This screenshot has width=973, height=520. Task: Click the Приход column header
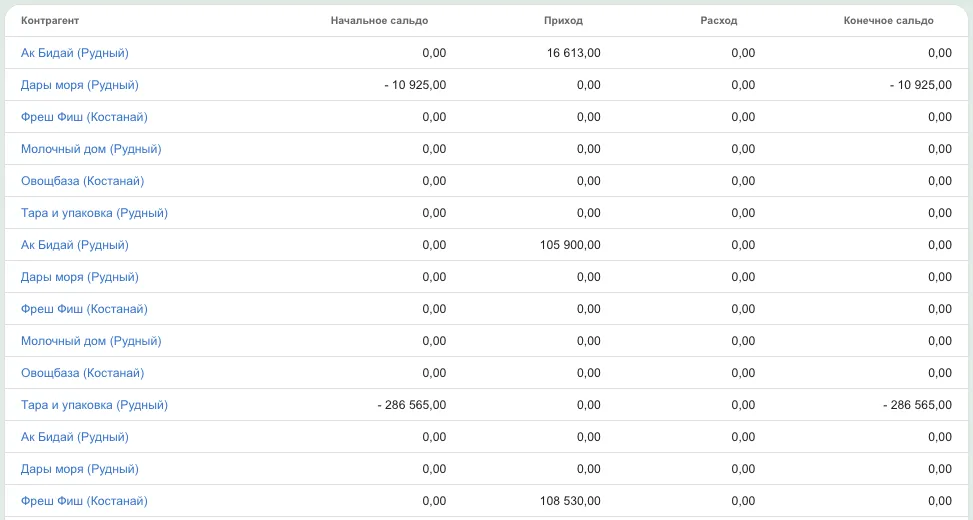(x=563, y=20)
